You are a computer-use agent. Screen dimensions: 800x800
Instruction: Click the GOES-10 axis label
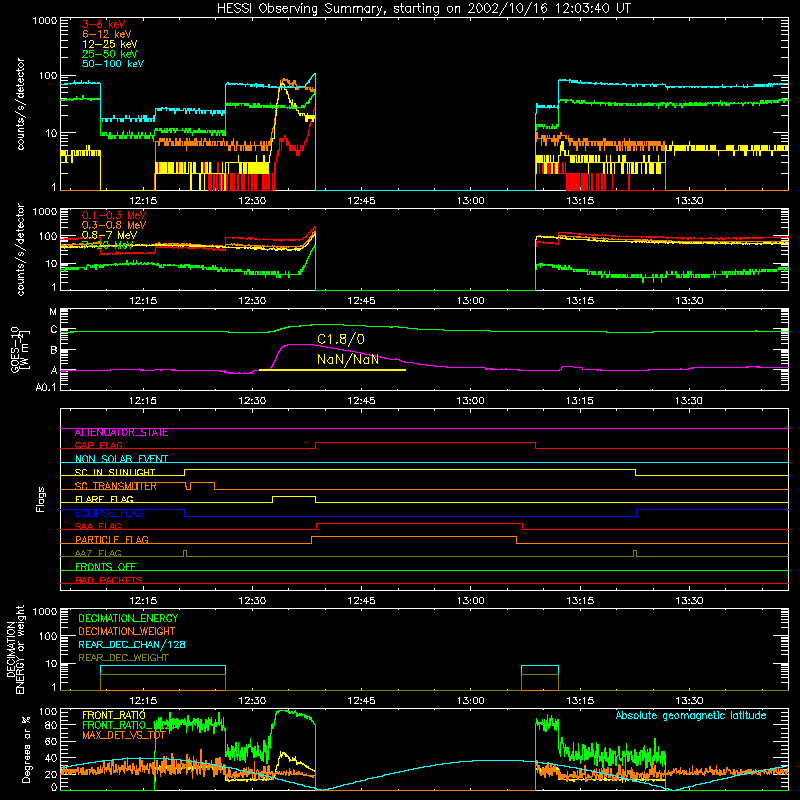(19, 349)
